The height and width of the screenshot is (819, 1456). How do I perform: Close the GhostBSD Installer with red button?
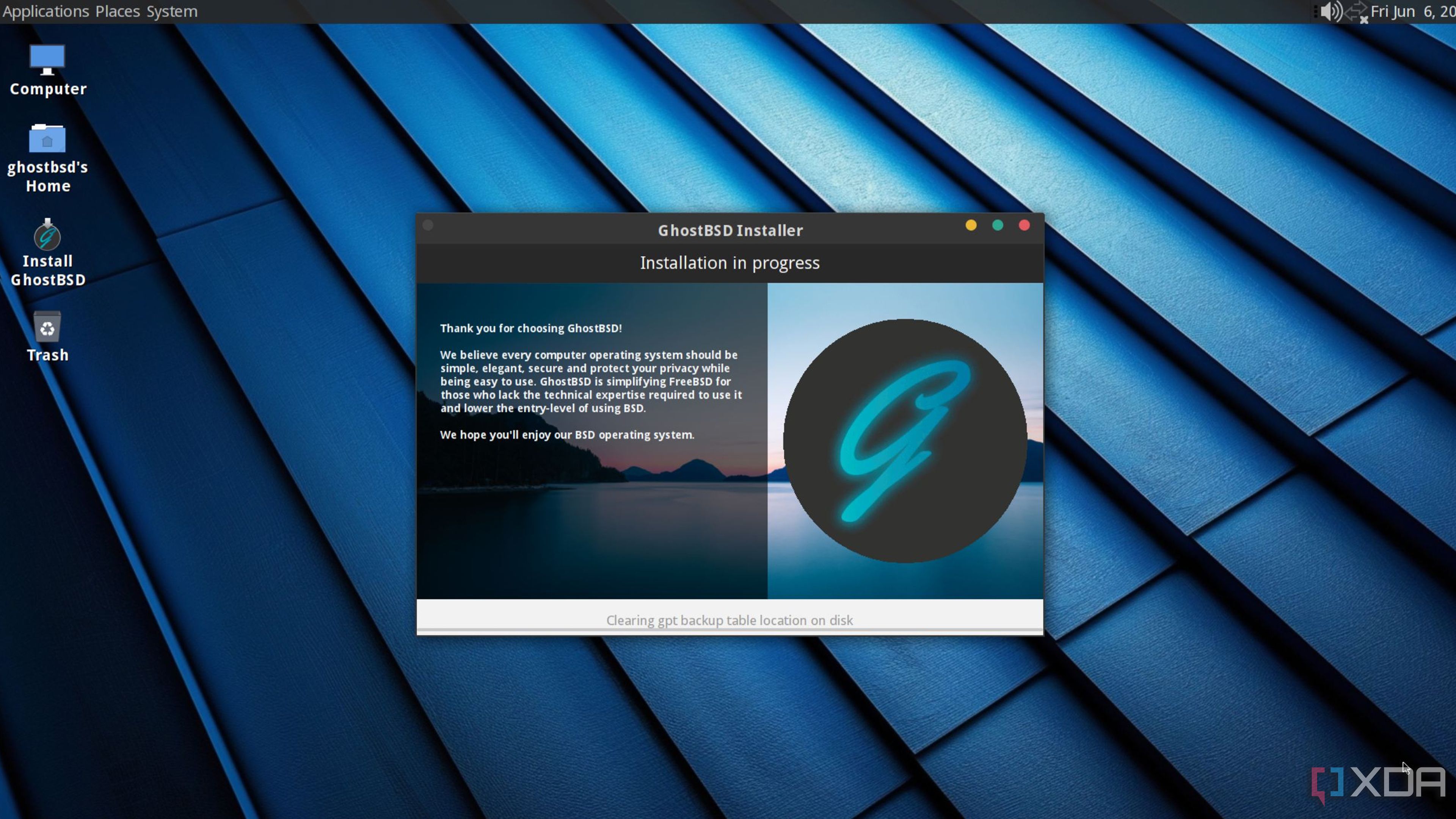tap(1024, 226)
